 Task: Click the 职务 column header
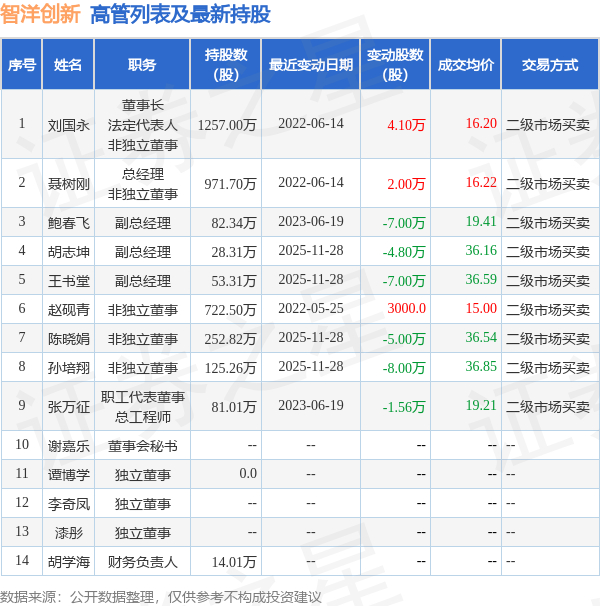coord(142,65)
